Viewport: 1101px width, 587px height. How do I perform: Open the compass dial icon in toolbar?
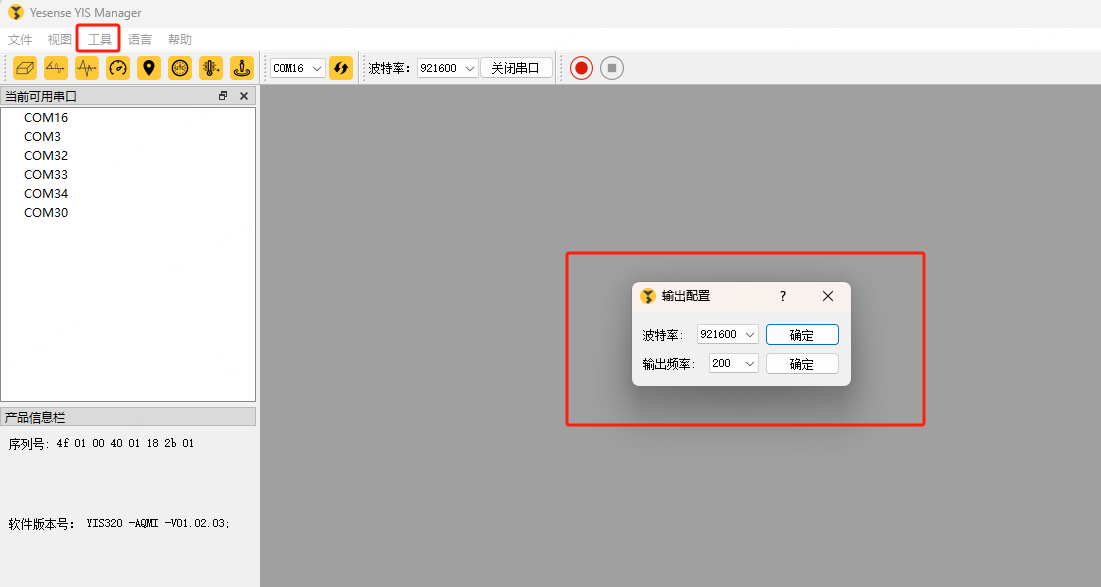180,68
